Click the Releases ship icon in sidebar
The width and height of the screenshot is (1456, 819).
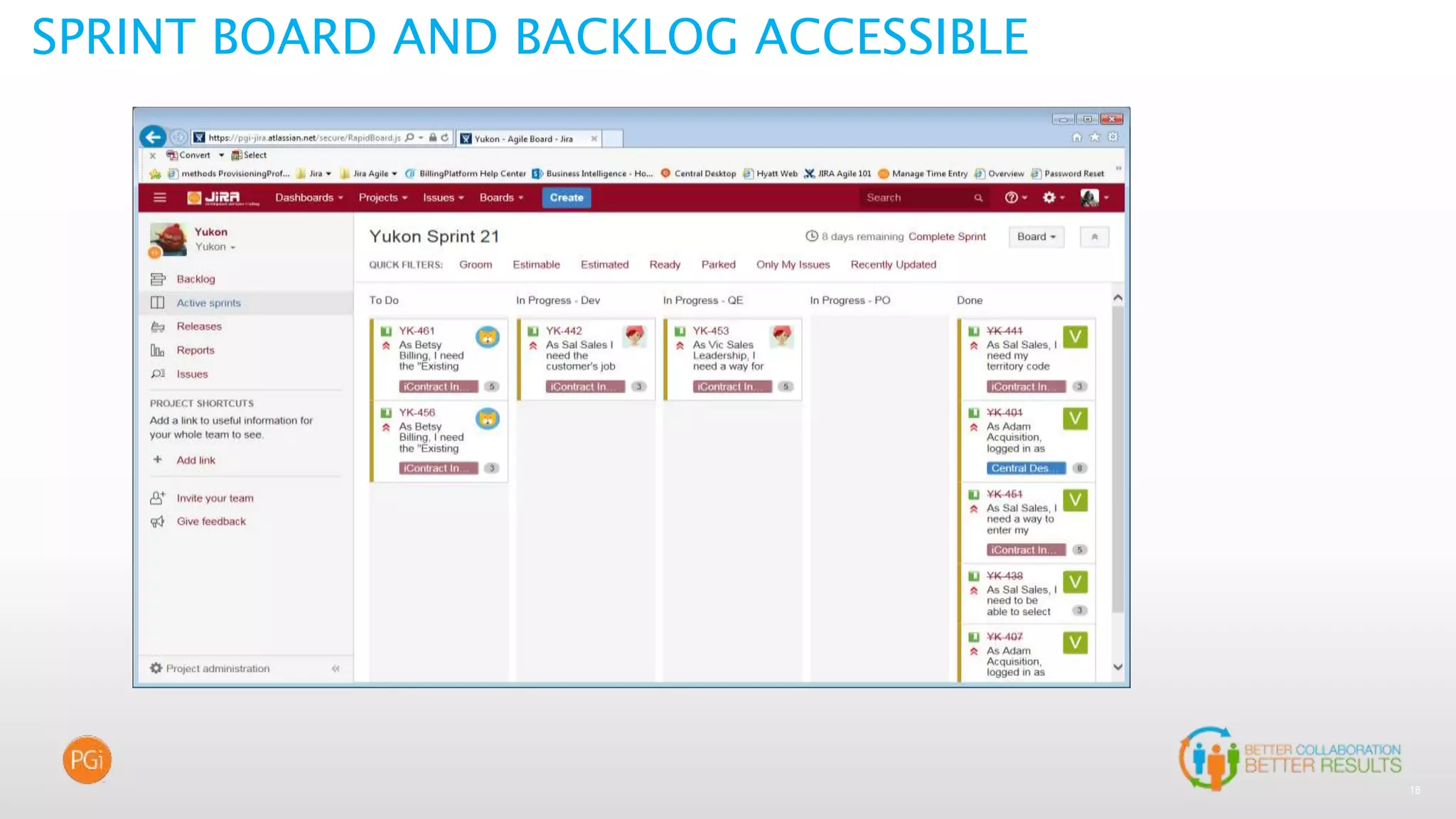point(158,326)
